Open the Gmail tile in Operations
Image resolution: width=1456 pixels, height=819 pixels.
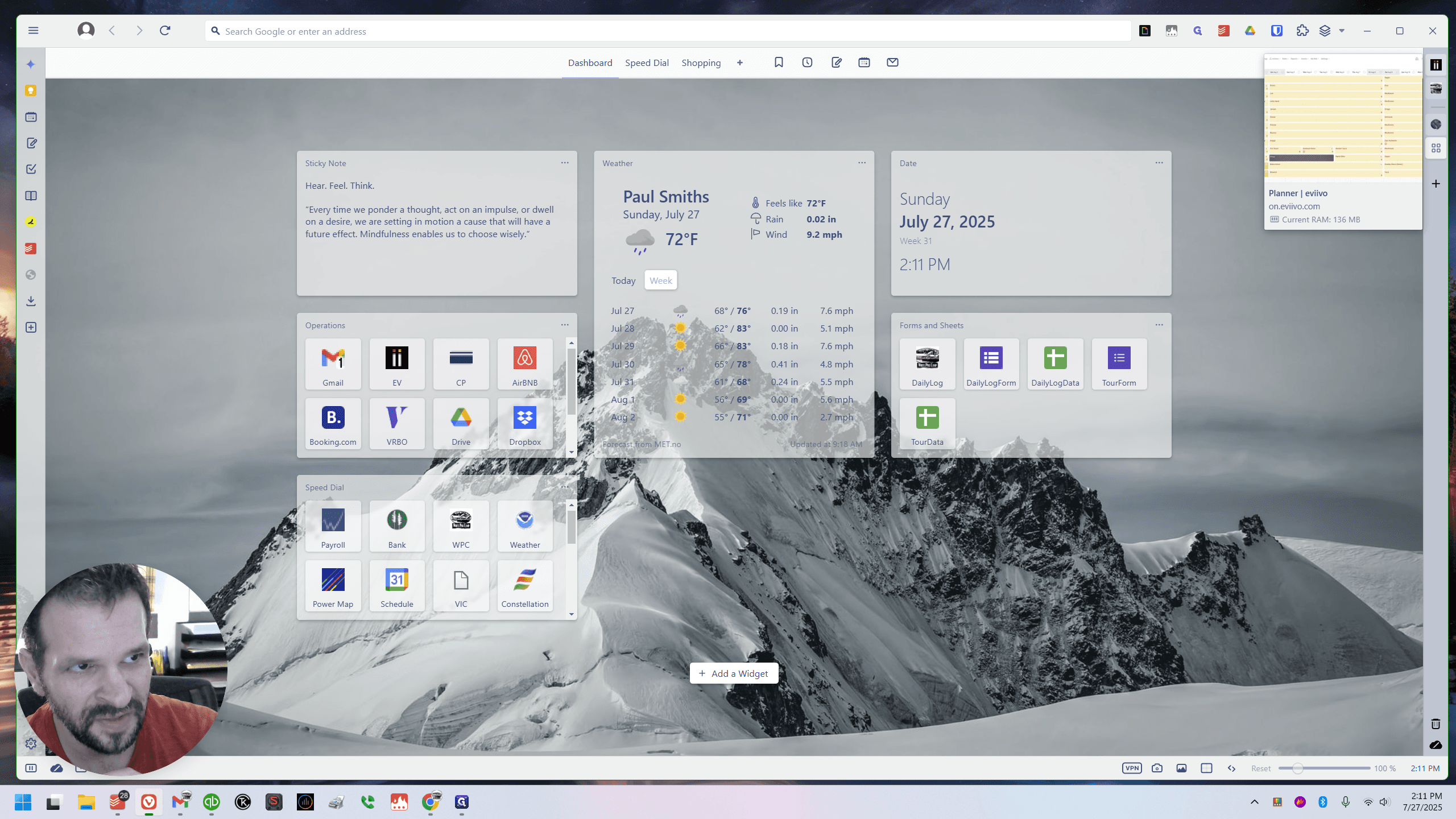pos(333,364)
